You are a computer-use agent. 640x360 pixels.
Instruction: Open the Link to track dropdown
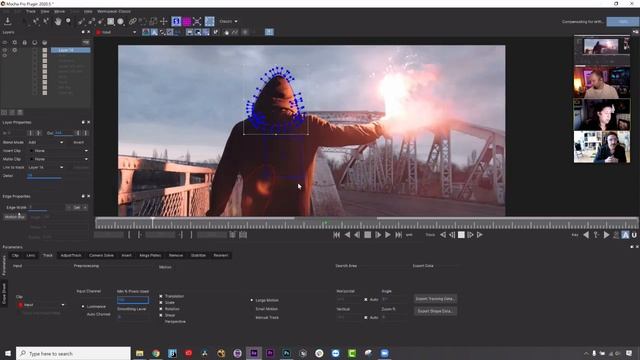tap(45, 167)
